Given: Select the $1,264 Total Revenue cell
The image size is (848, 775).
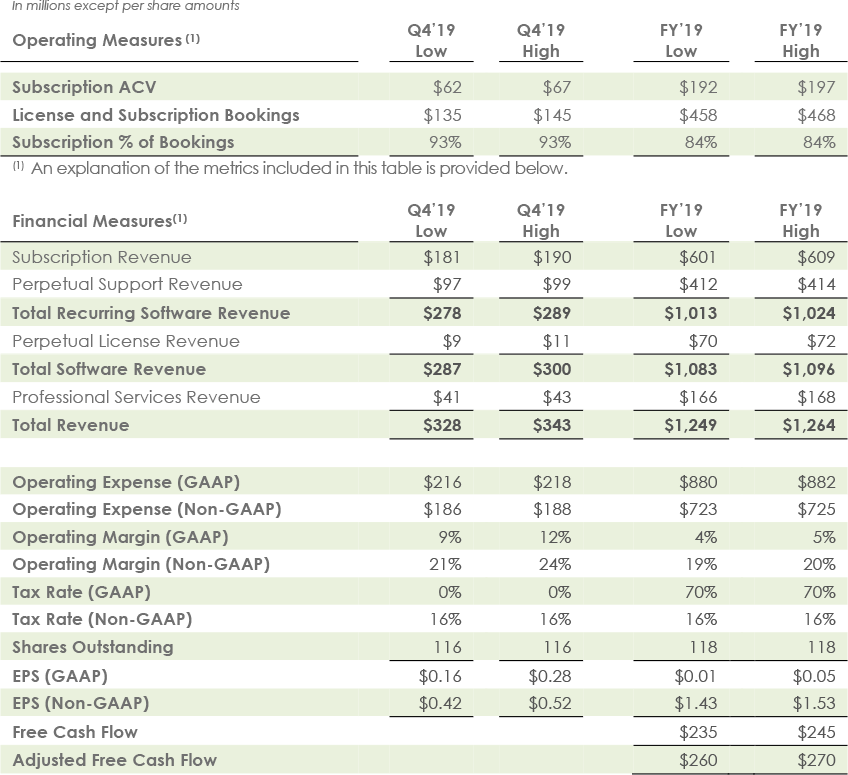Looking at the screenshot, I should 806,425.
